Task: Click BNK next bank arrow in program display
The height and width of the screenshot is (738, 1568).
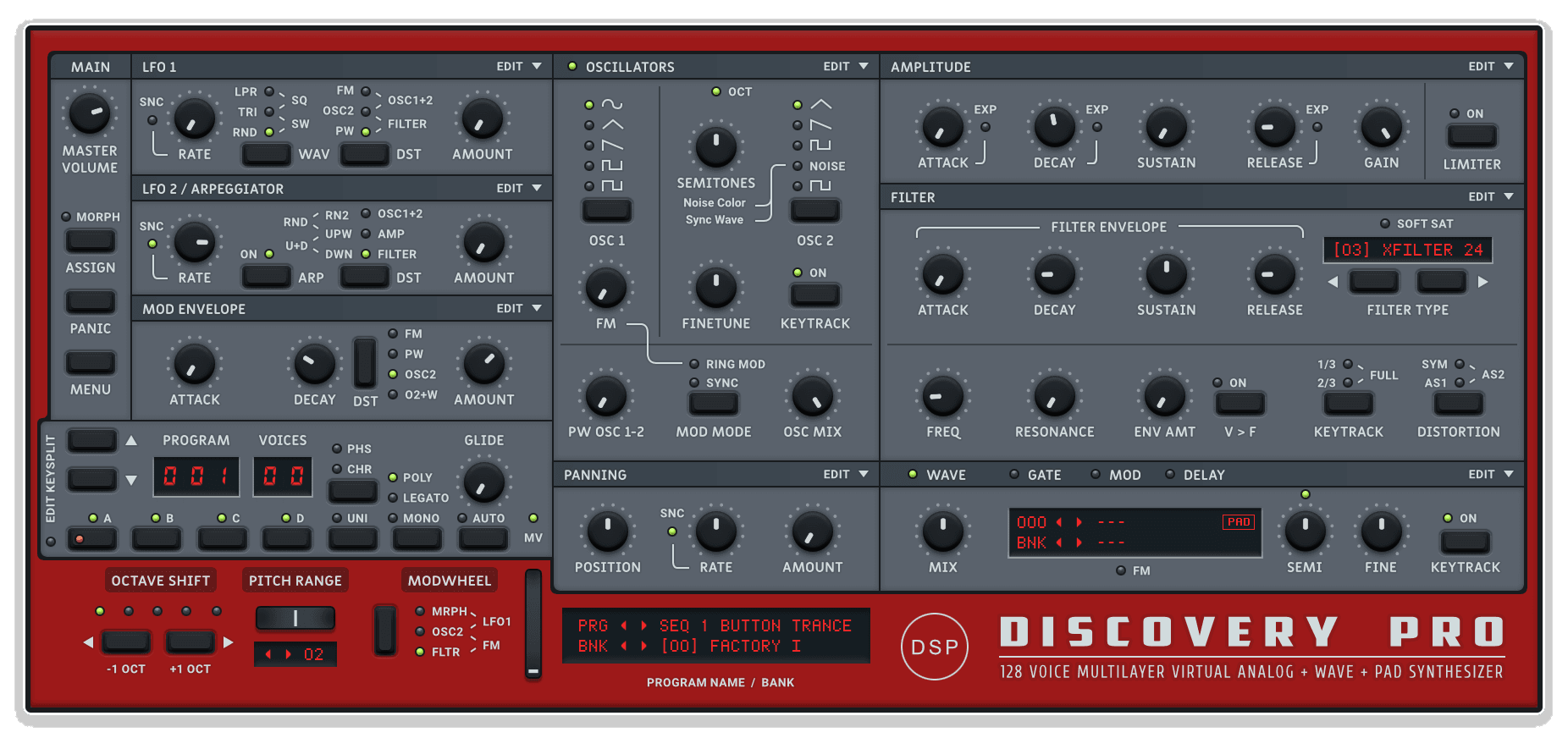Action: 643,646
